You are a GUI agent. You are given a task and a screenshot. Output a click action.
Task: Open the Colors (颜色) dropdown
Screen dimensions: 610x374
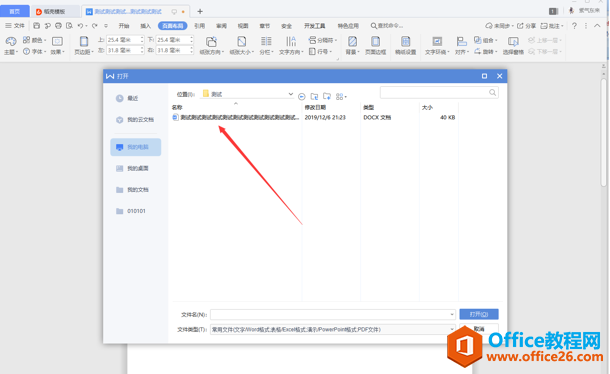pyautogui.click(x=34, y=40)
